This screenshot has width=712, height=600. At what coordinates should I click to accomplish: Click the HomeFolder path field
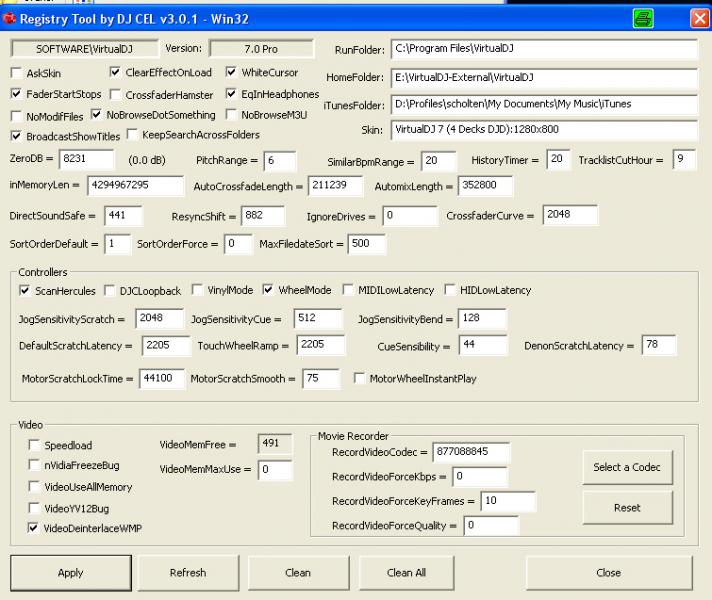[544, 78]
